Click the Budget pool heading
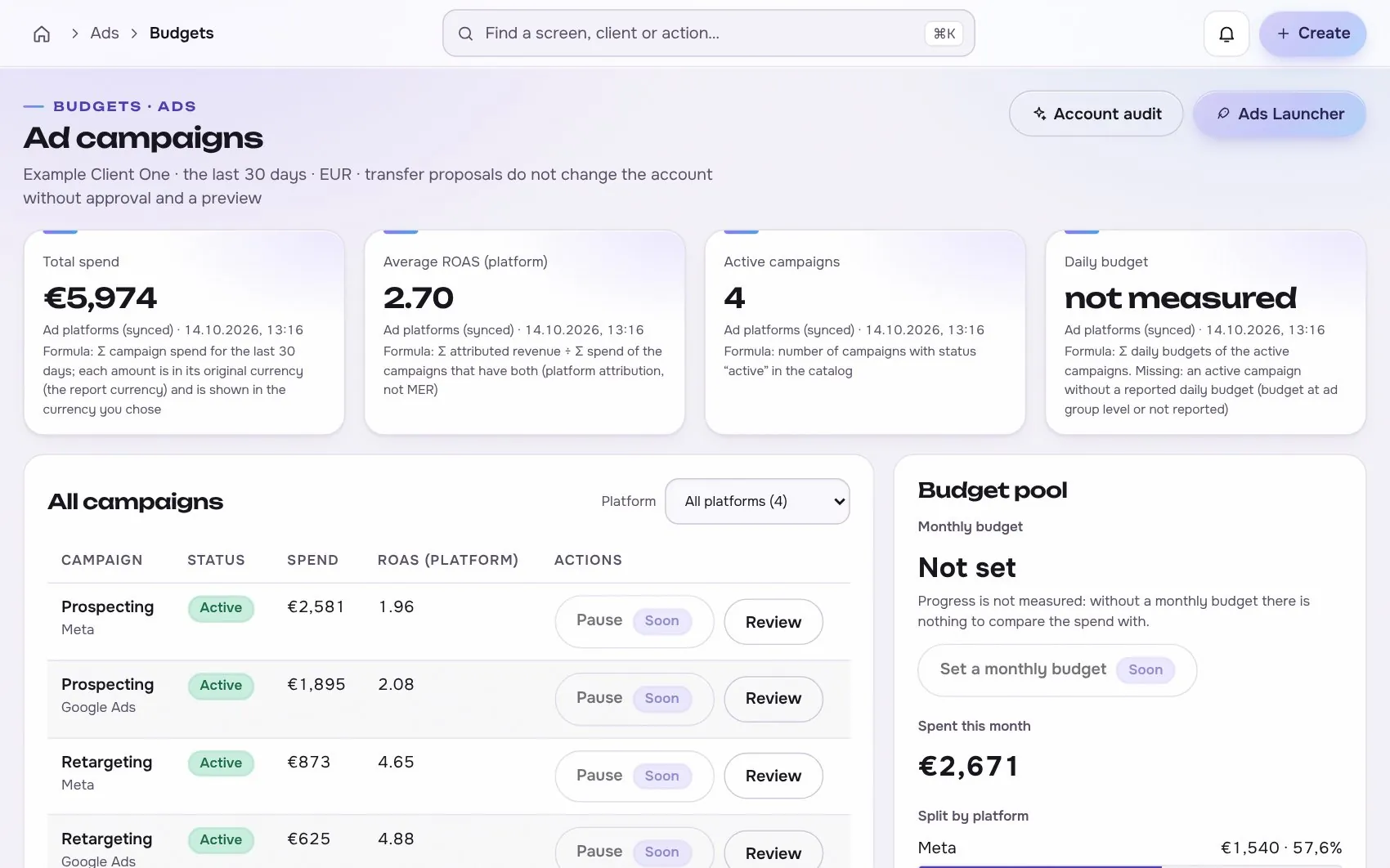1390x868 pixels. tap(993, 490)
